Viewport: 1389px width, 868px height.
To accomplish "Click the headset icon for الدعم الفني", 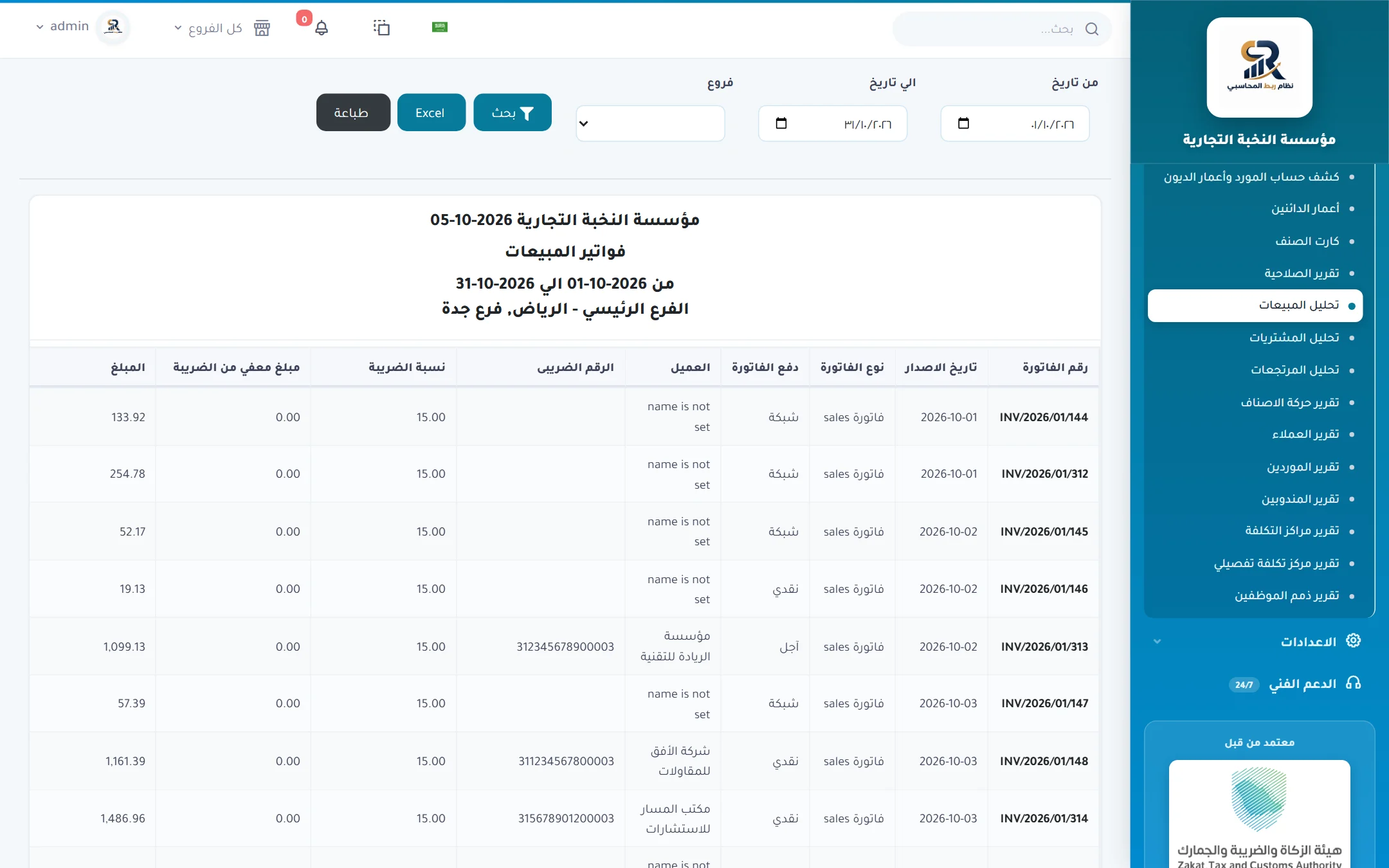I will 1353,683.
